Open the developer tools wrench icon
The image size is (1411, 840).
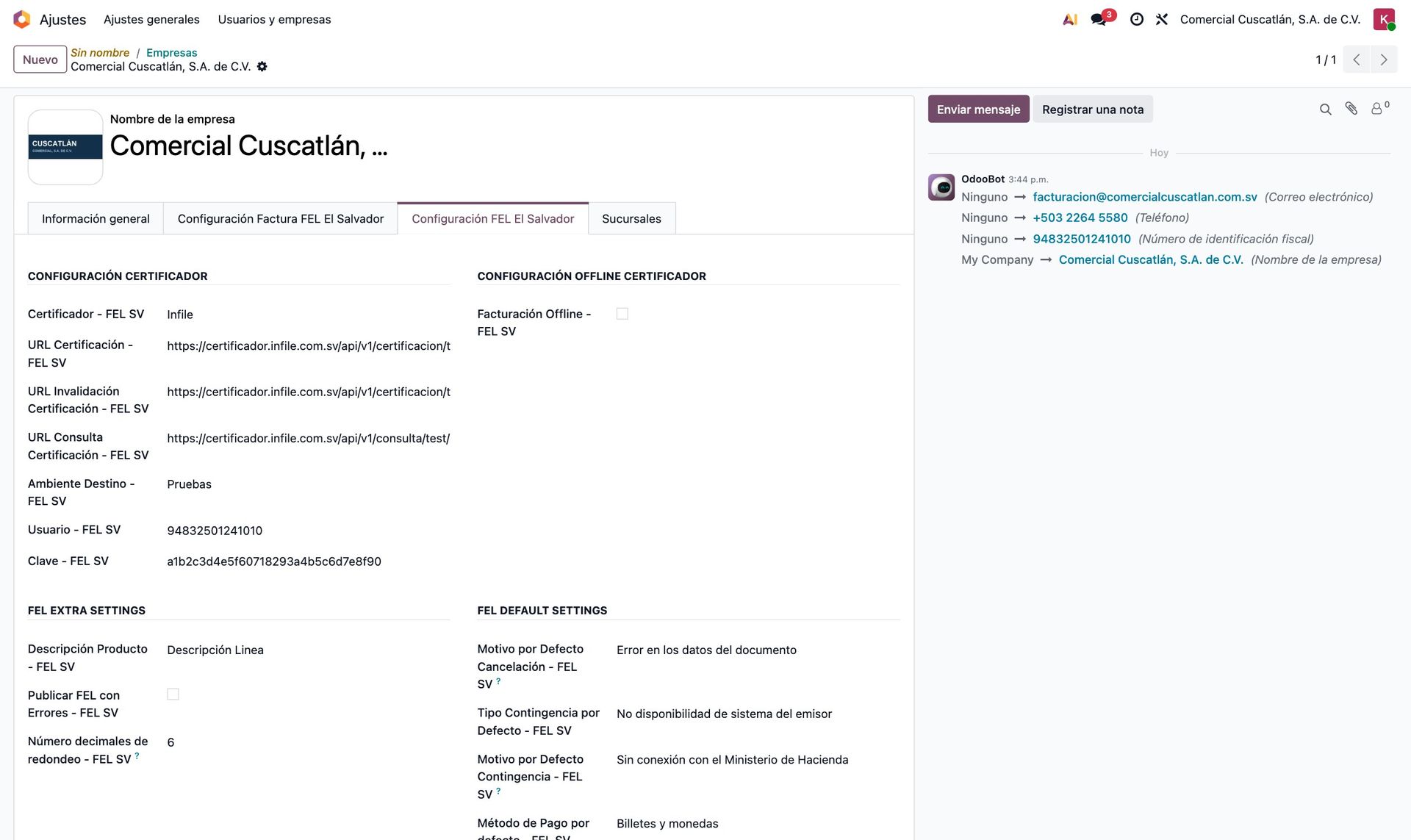coord(1162,19)
